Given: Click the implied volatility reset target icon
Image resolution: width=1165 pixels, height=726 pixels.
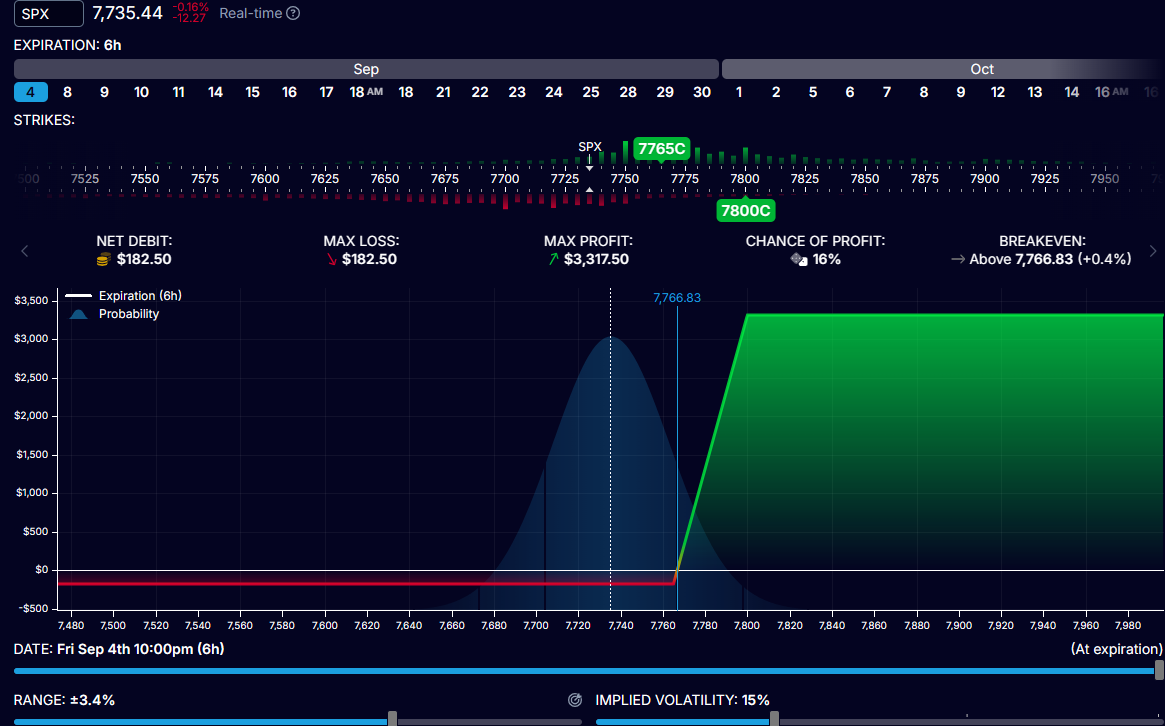Looking at the screenshot, I should (x=574, y=700).
